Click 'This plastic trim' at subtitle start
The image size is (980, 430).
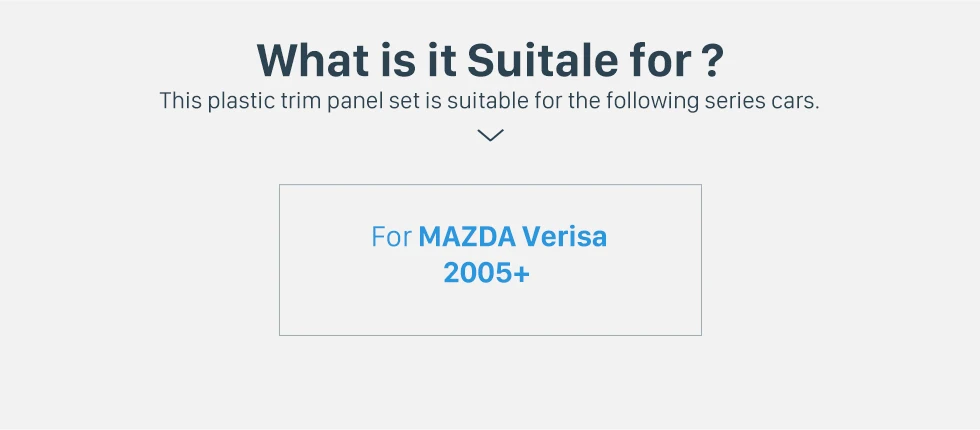click(x=220, y=101)
